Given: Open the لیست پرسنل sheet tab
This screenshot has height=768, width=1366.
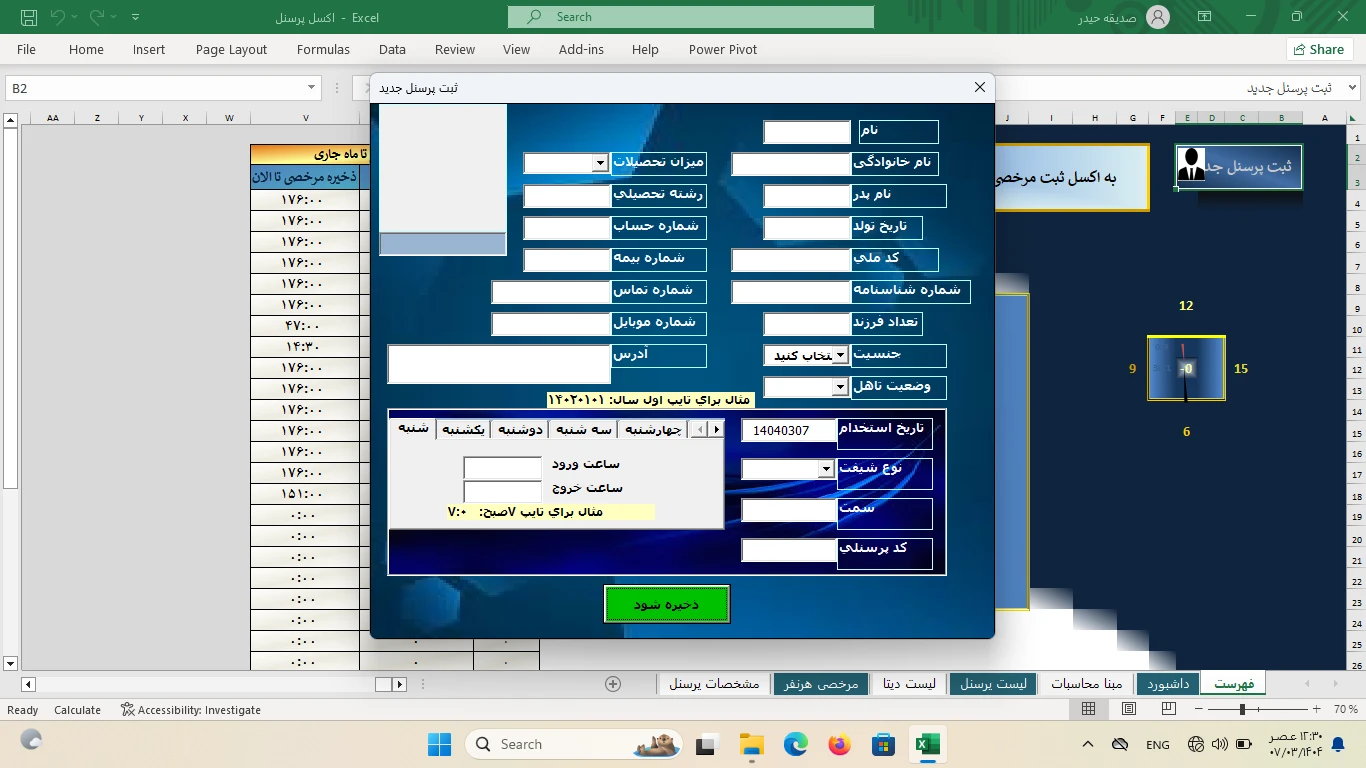Looking at the screenshot, I should point(993,684).
